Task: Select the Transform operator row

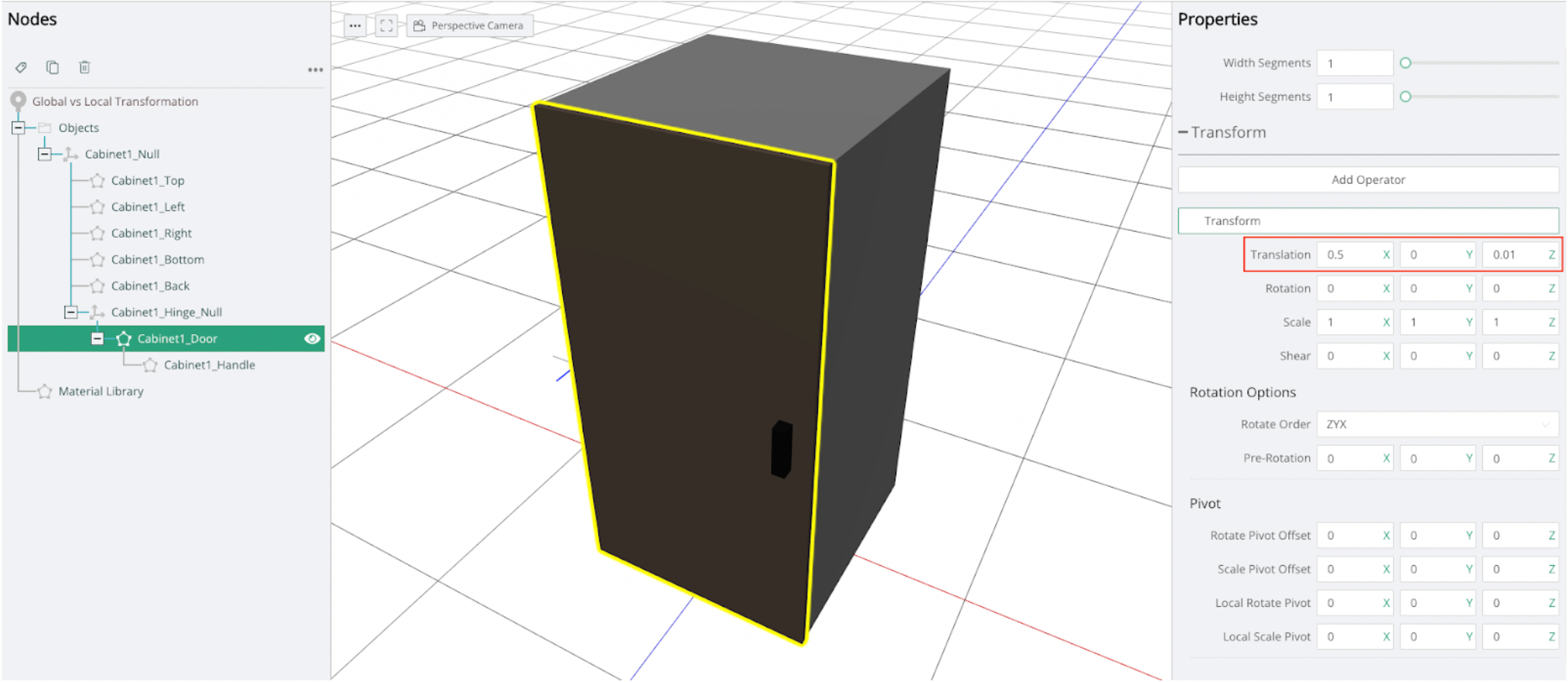Action: pos(1367,221)
